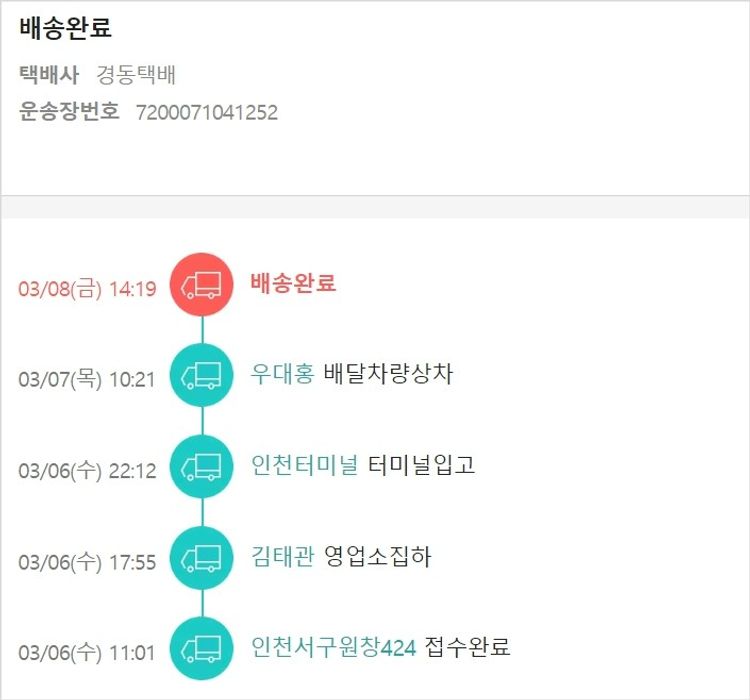Image resolution: width=750 pixels, height=700 pixels.
Task: Select the 03/06(수) 11:01 timestamp
Action: click(x=87, y=653)
